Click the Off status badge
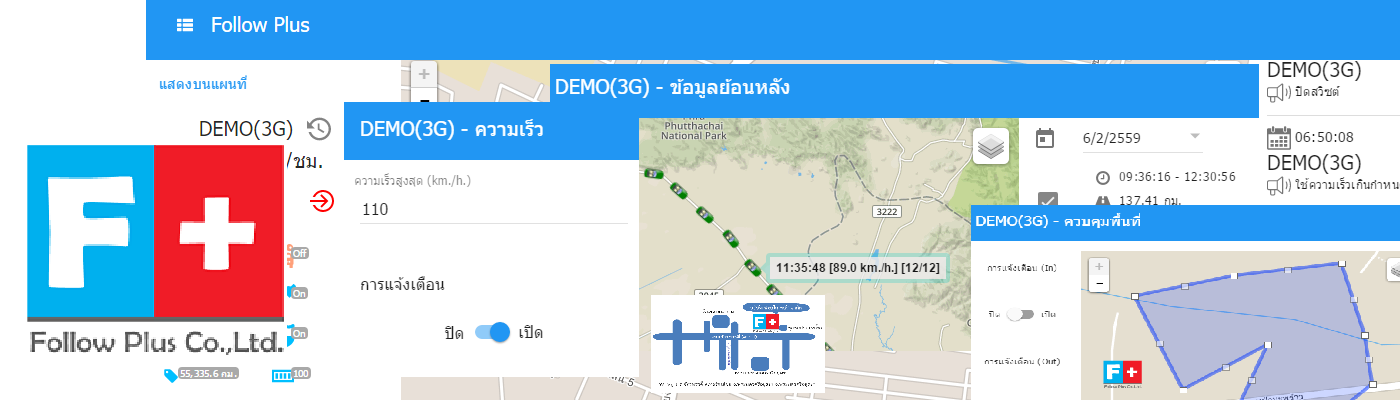Viewport: 1400px width, 400px height. point(299,253)
